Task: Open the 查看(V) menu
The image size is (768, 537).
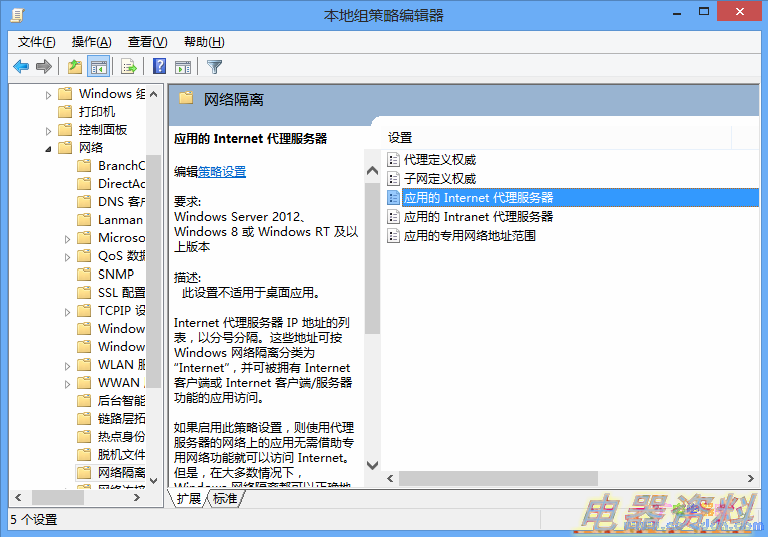Action: point(147,42)
